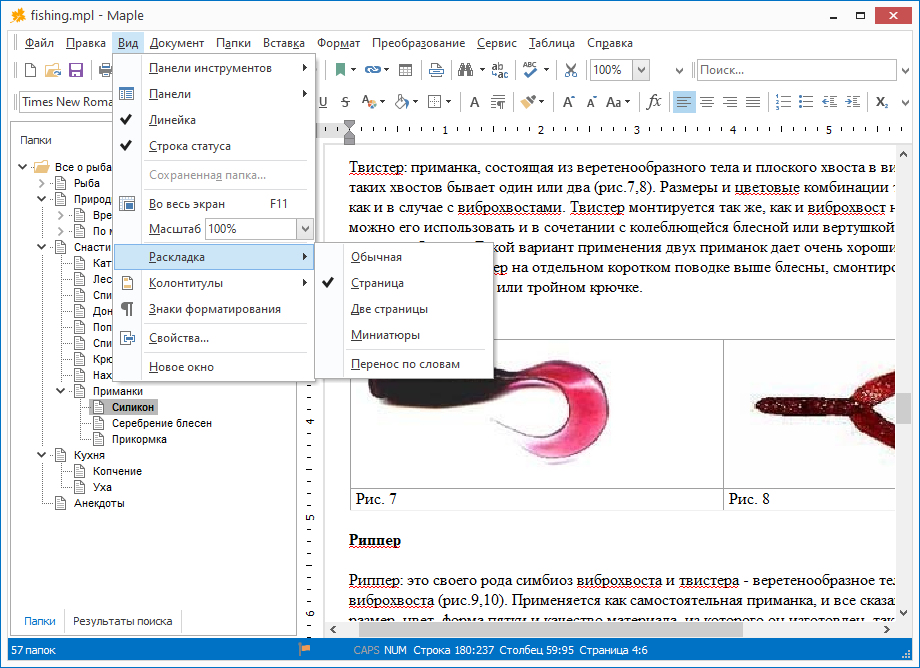Click the binoculars Find icon
Image resolution: width=920 pixels, height=668 pixels.
(465, 70)
